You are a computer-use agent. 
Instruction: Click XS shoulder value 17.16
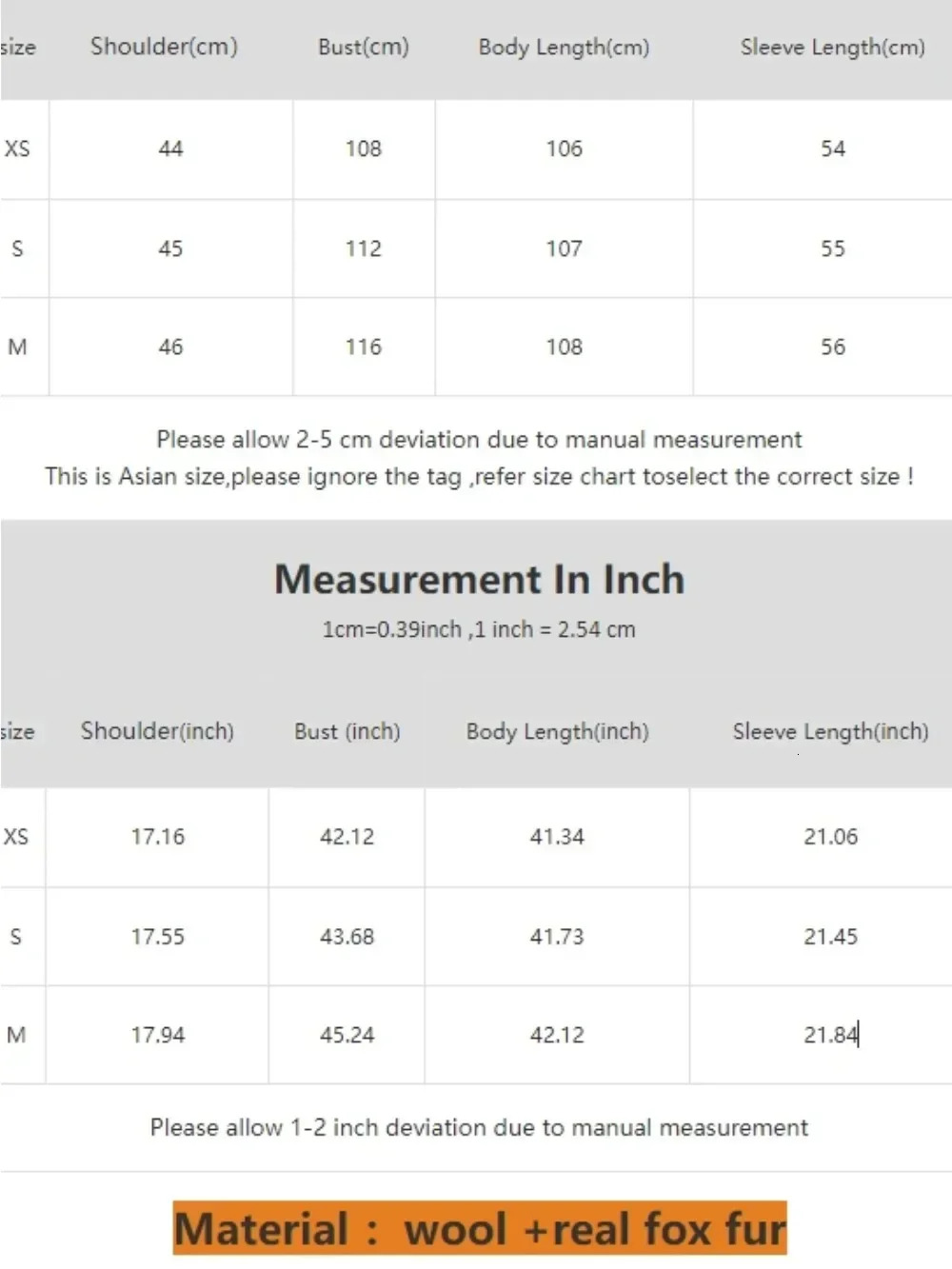point(158,837)
